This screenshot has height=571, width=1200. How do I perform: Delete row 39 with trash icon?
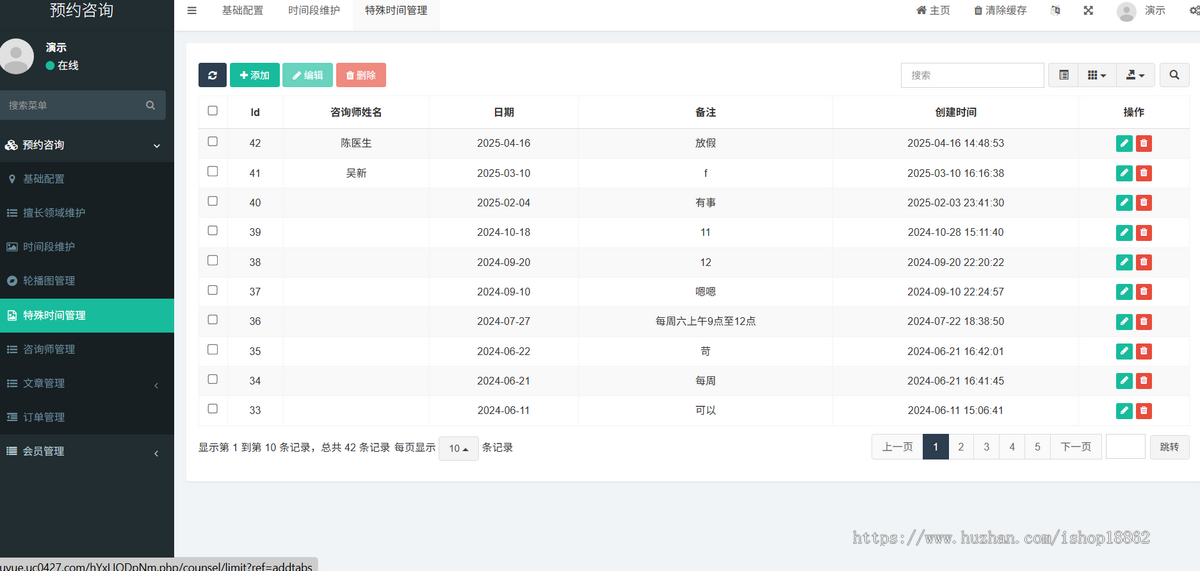pos(1144,232)
